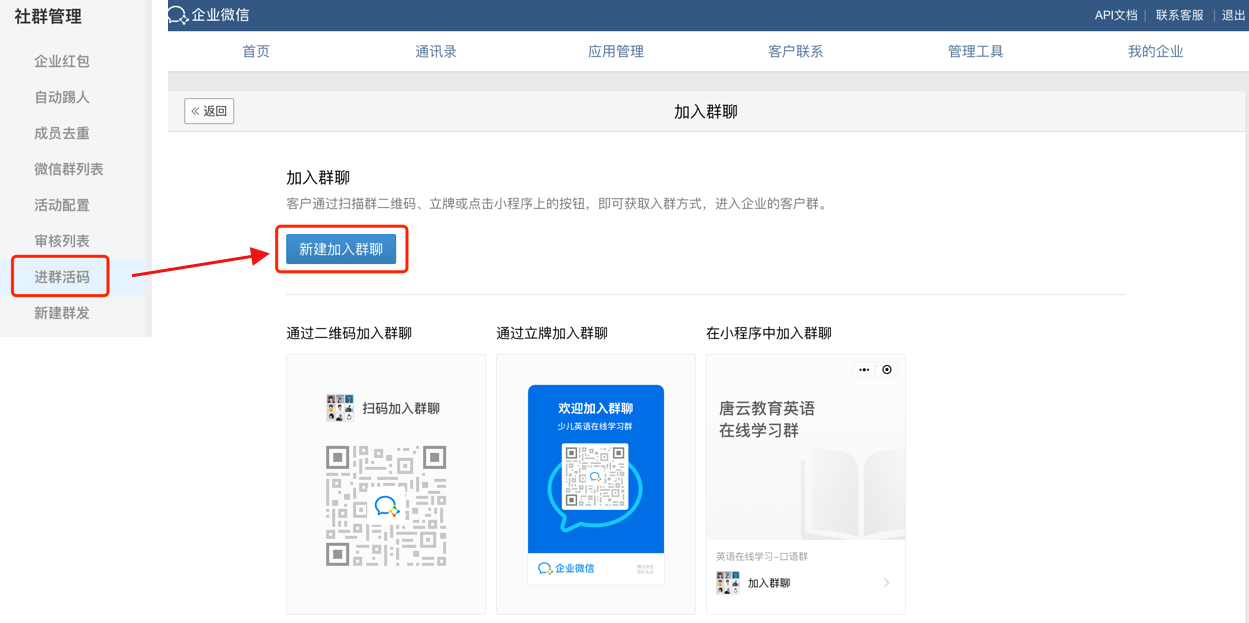Click group avatar icon in mini program card
This screenshot has width=1249, height=623.
pyautogui.click(x=728, y=583)
